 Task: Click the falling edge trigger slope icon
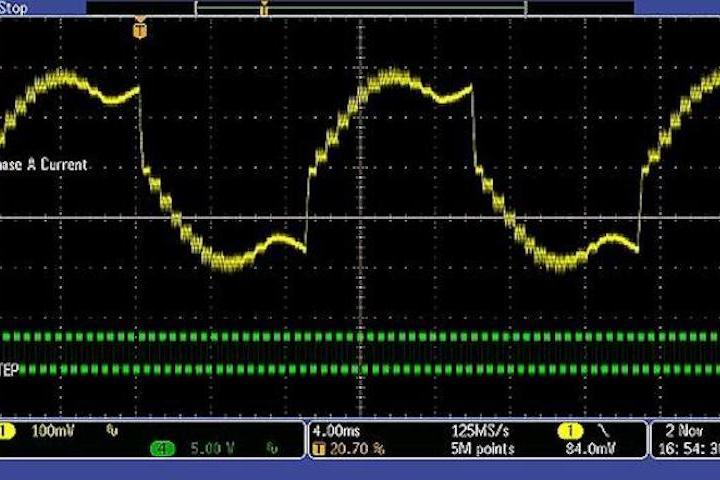[603, 431]
